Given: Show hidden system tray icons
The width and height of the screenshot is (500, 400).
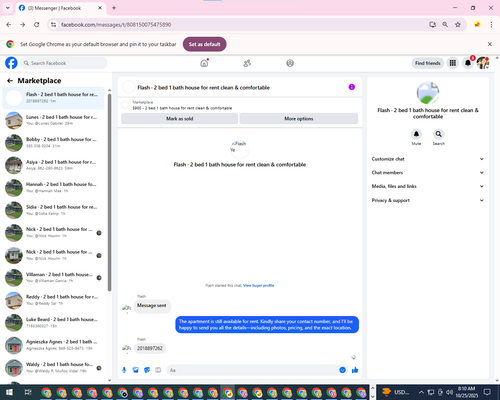Looking at the screenshot, I should point(421,392).
